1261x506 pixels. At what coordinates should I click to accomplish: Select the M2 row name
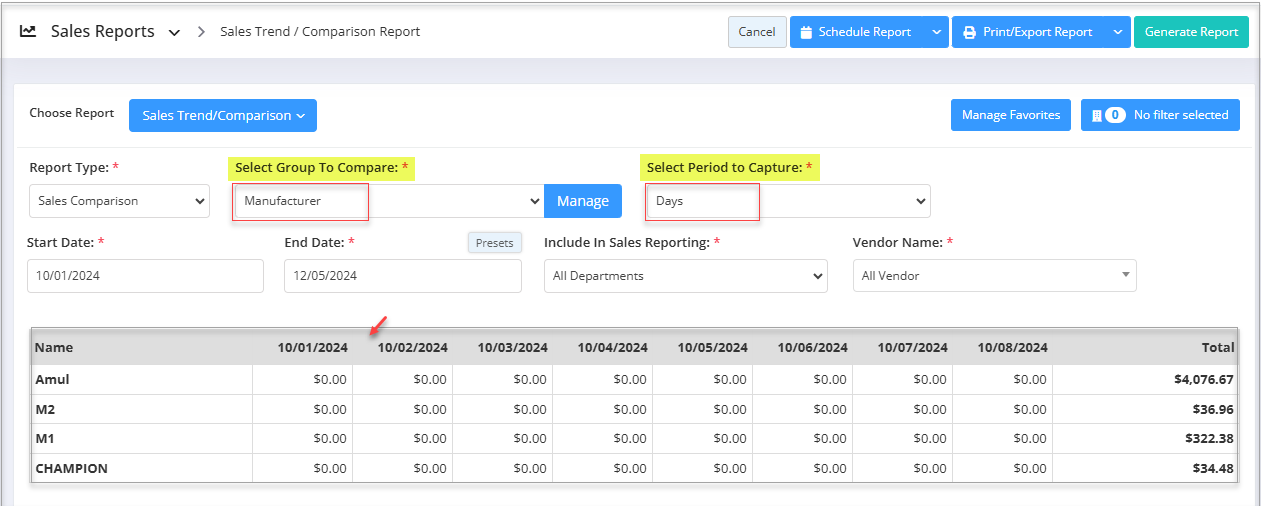click(x=45, y=409)
